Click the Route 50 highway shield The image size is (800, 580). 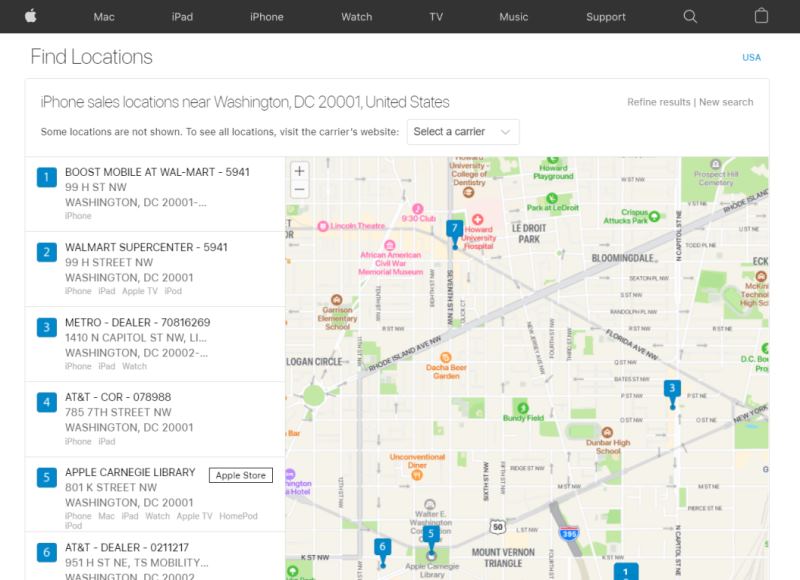click(497, 527)
